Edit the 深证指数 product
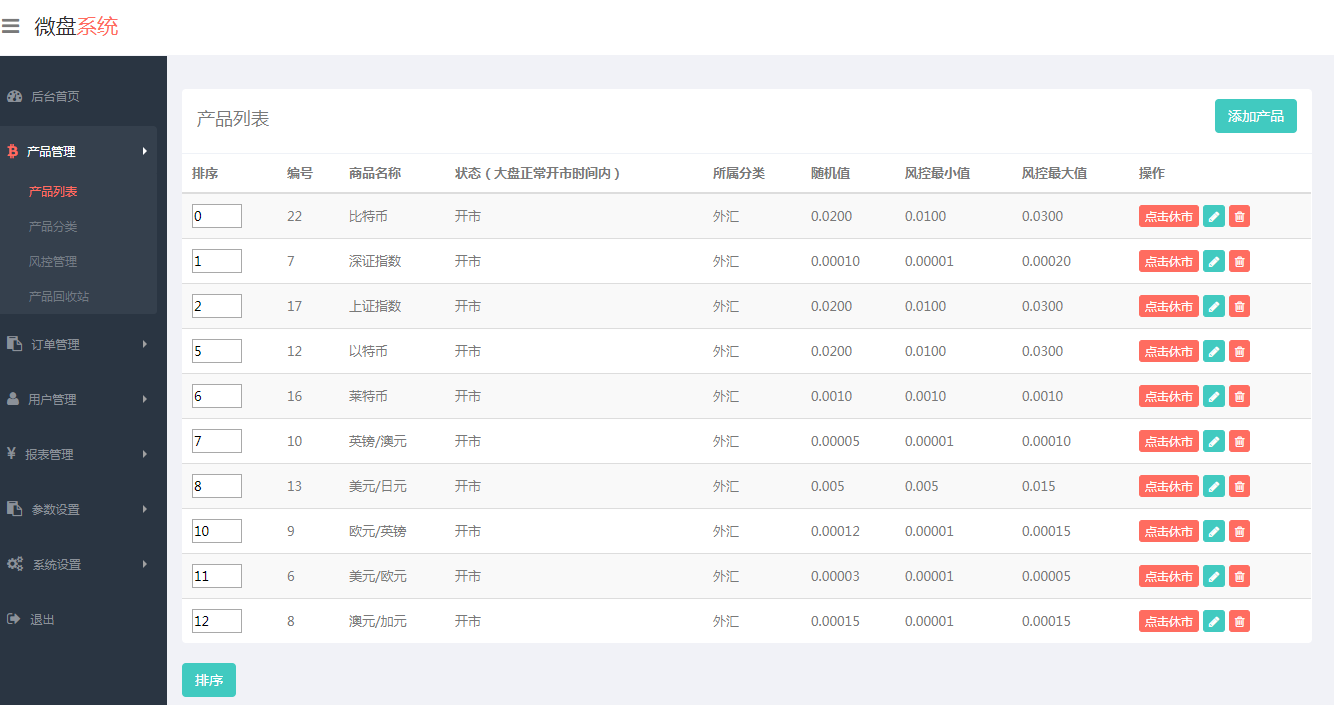Viewport: 1334px width, 705px height. tap(1214, 261)
